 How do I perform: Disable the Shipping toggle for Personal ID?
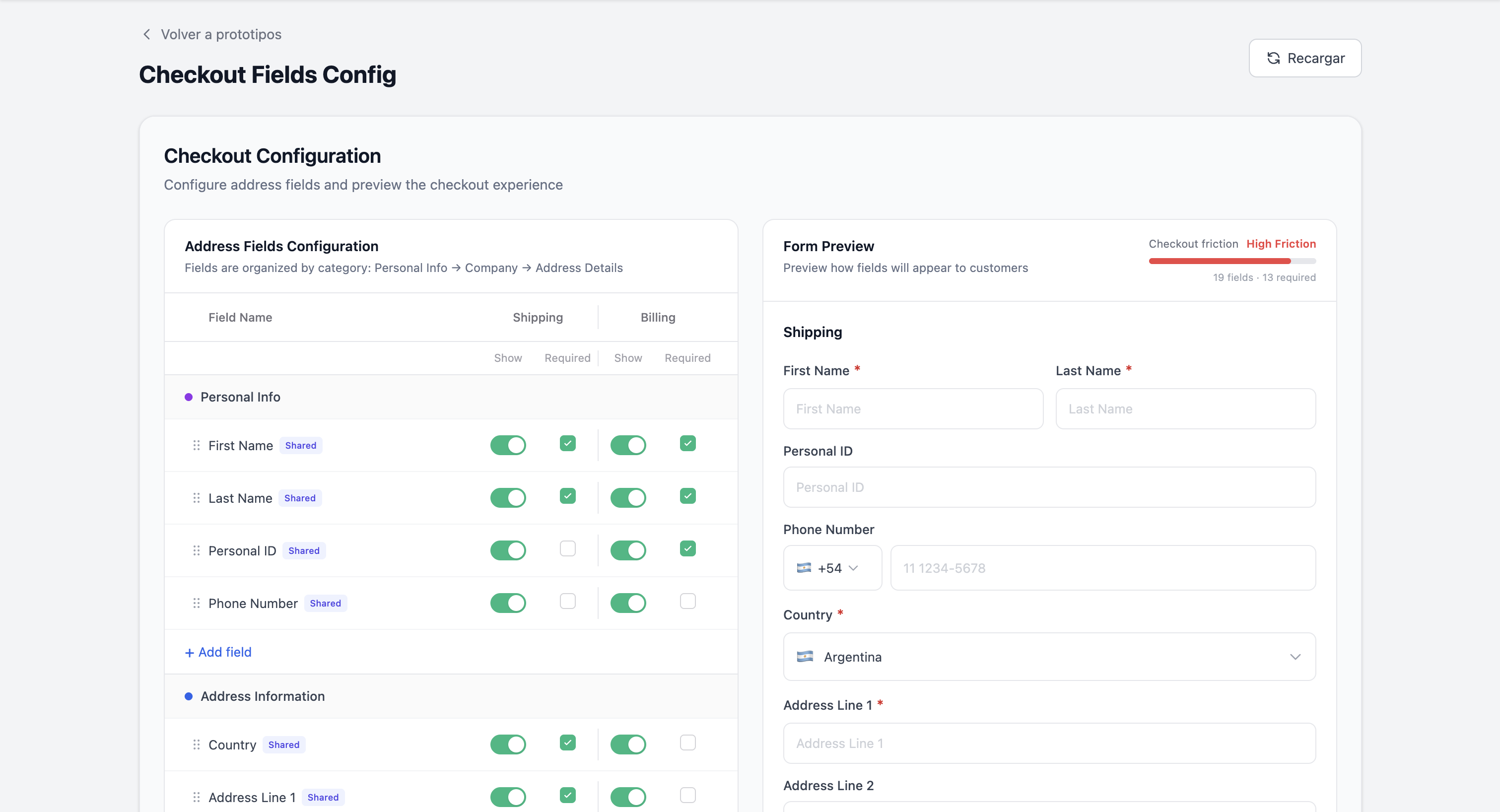(x=508, y=550)
